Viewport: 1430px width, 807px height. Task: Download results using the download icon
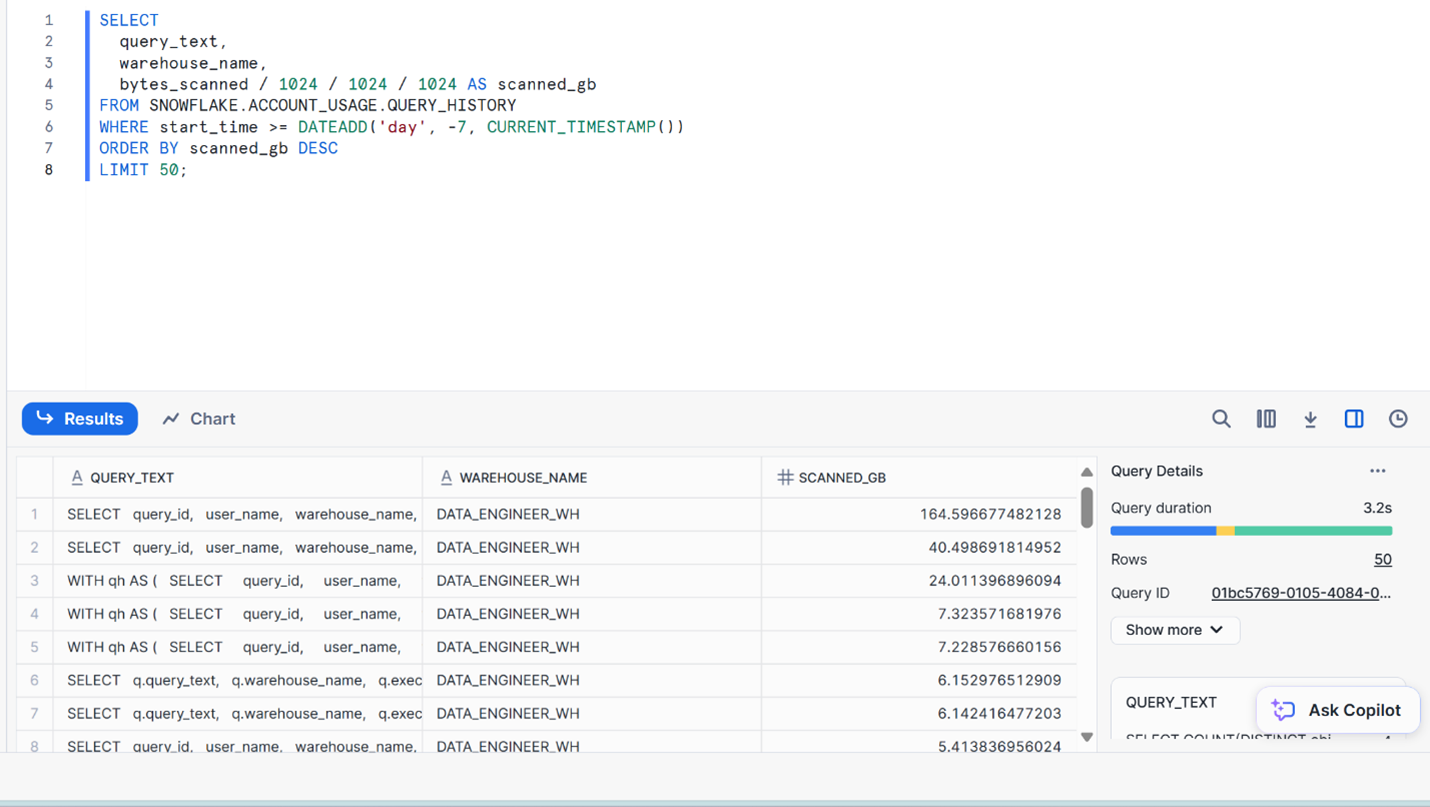click(x=1310, y=419)
